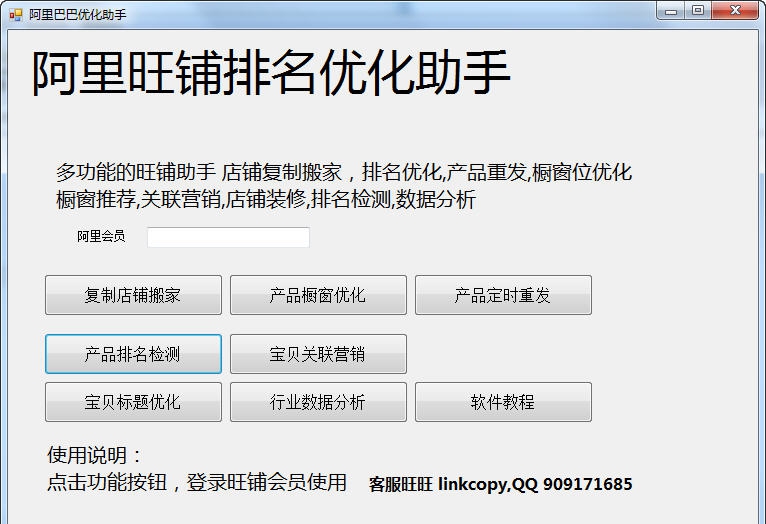Click the app icon in title bar
The height and width of the screenshot is (524, 766).
(x=16, y=15)
